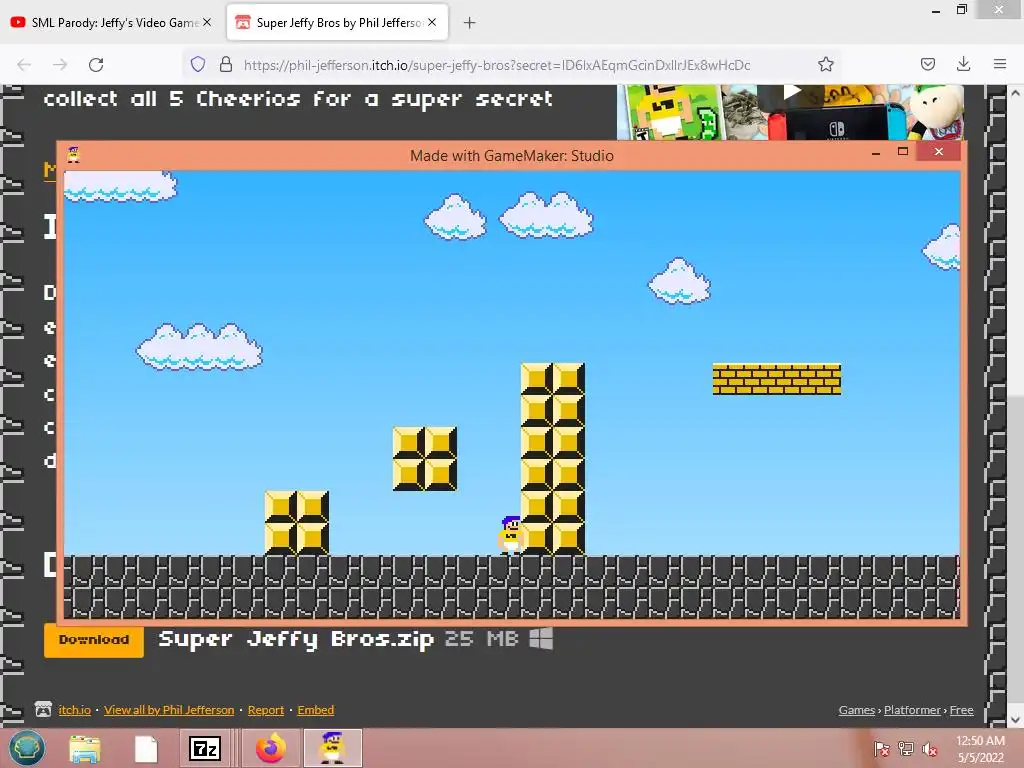View site security lock info
Image resolution: width=1024 pixels, height=768 pixels.
click(x=226, y=65)
